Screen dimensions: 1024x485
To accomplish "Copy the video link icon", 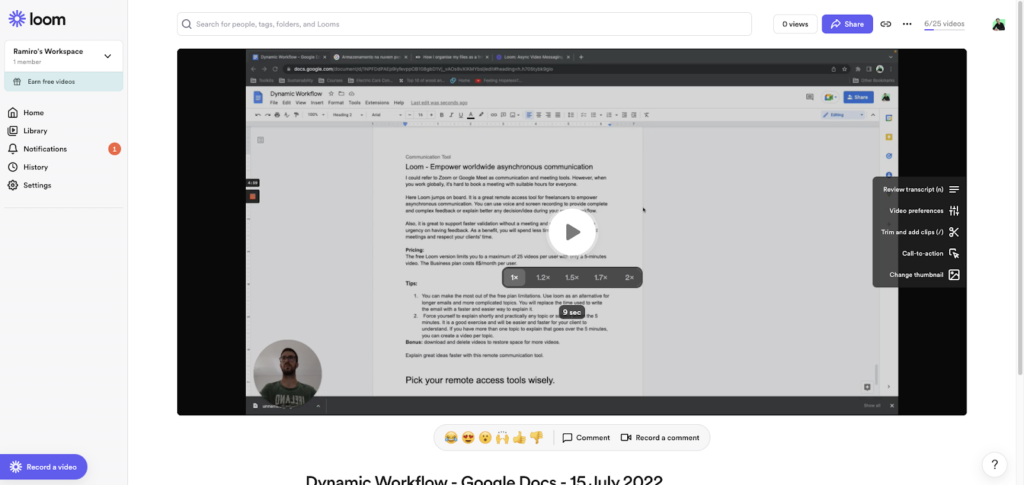I will point(886,24).
